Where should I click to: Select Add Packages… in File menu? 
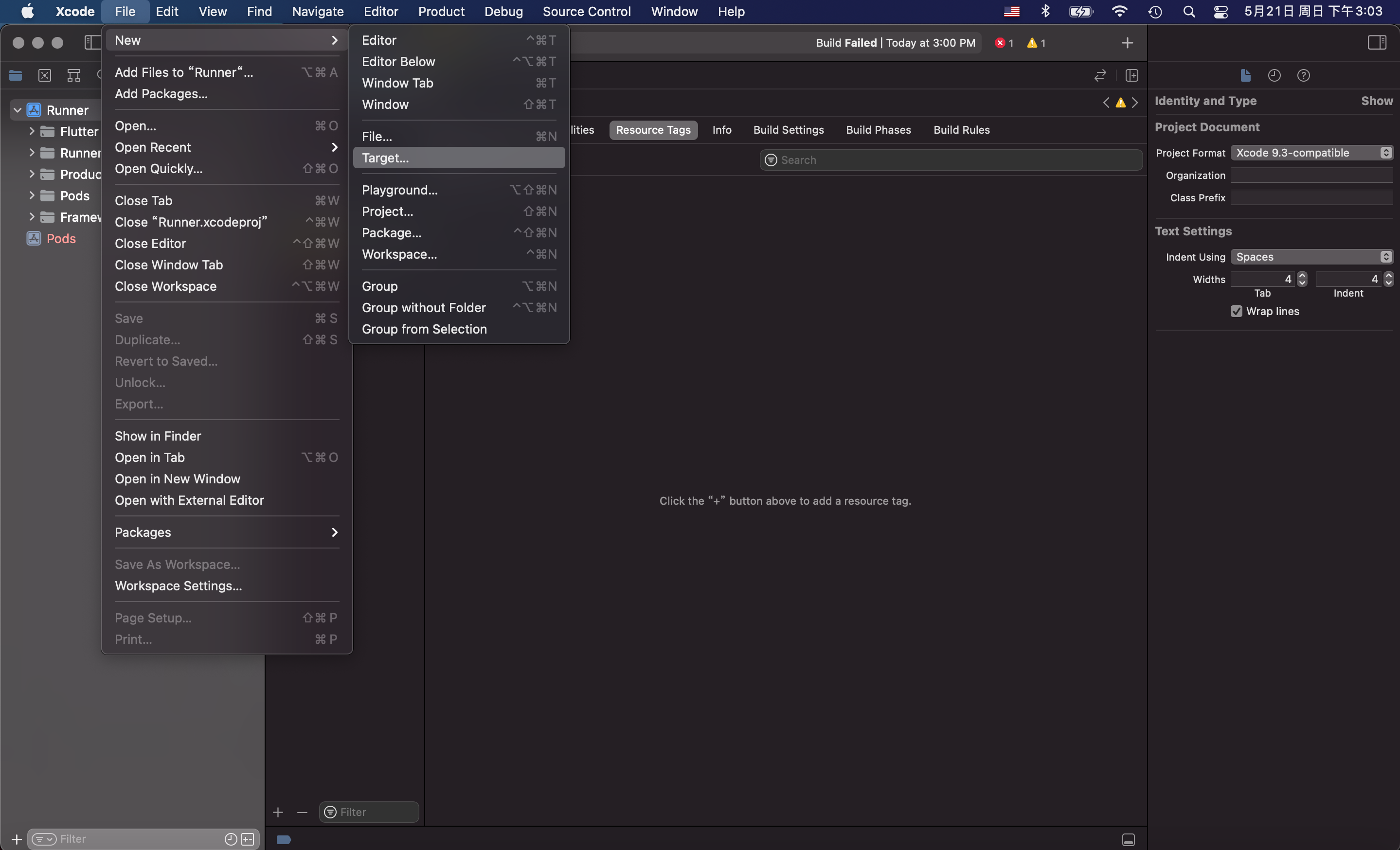(x=226, y=94)
